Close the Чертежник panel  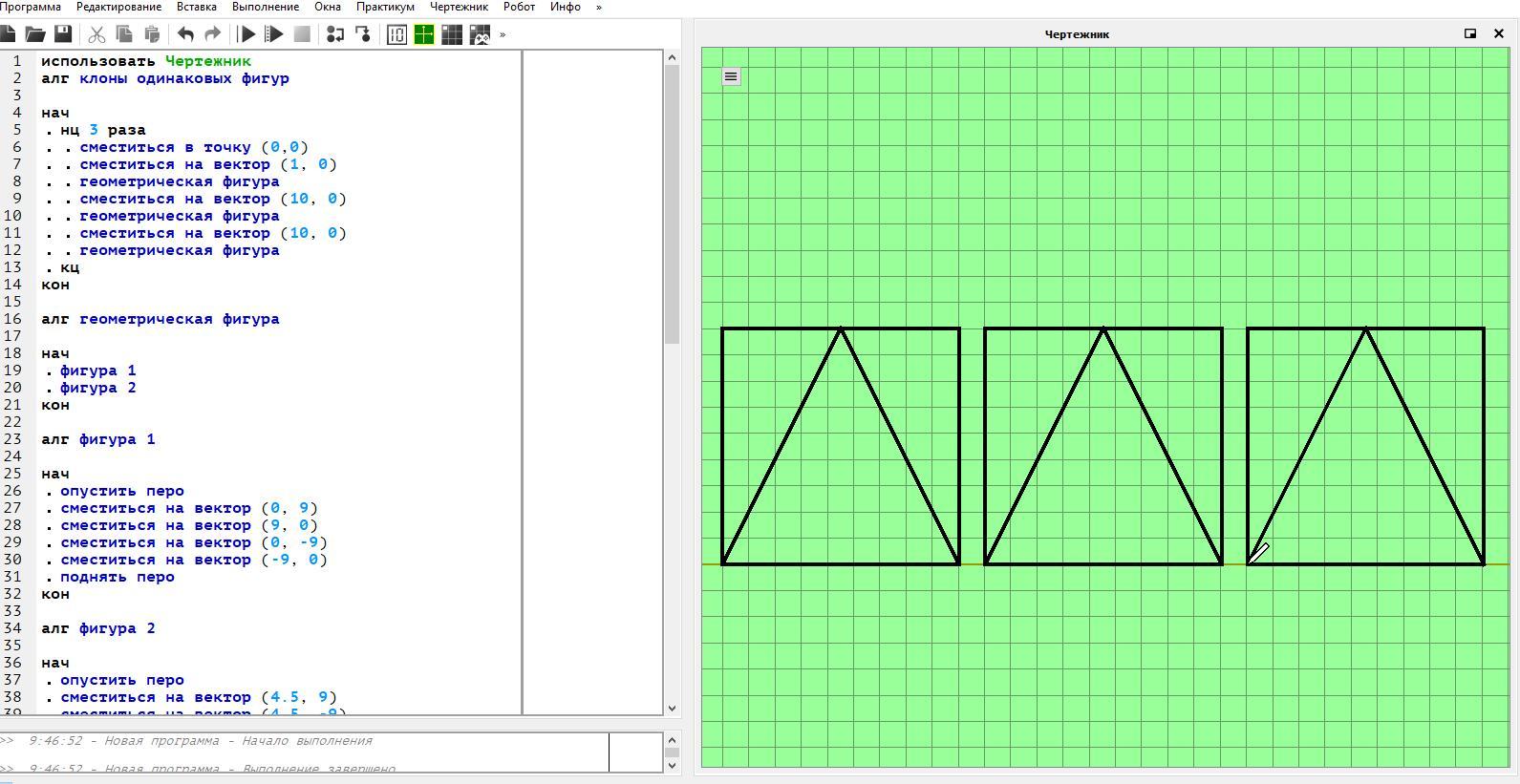1498,33
